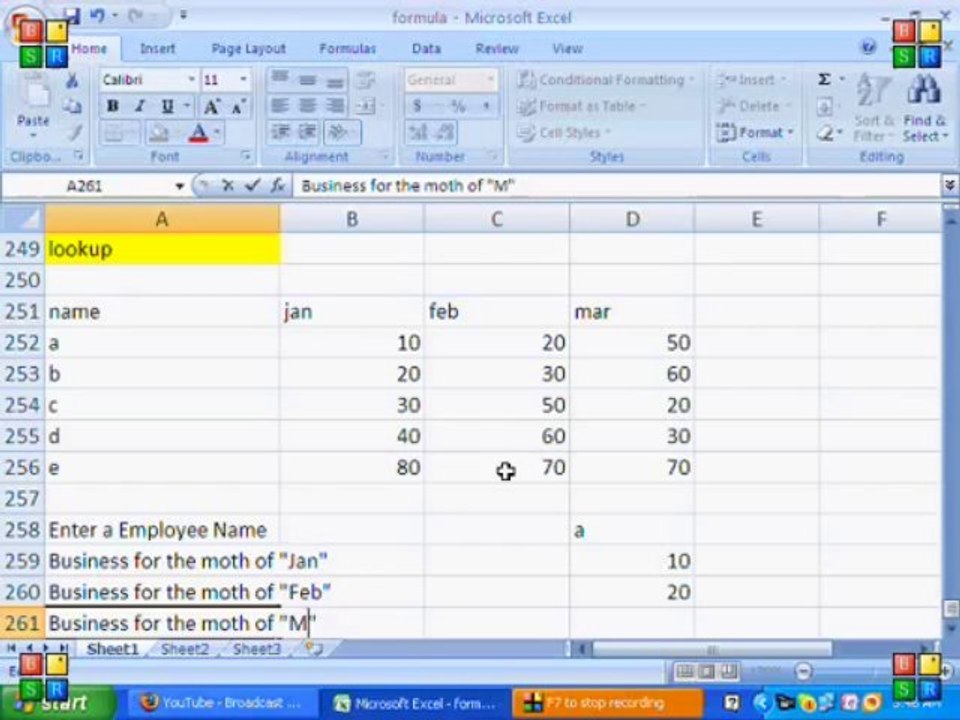
Task: Click the AutoSum sigma icon
Action: pos(825,80)
